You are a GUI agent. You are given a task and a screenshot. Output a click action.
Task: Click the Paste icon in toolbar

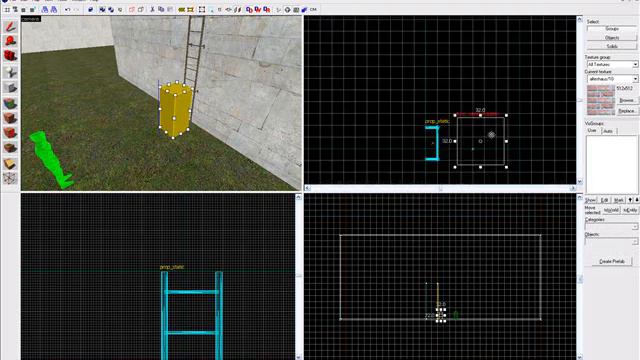click(170, 9)
